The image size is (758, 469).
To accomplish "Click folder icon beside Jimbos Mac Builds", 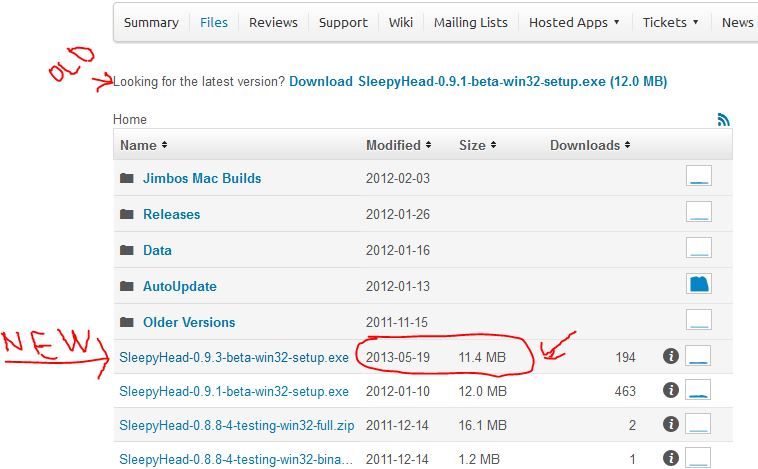I will click(127, 178).
